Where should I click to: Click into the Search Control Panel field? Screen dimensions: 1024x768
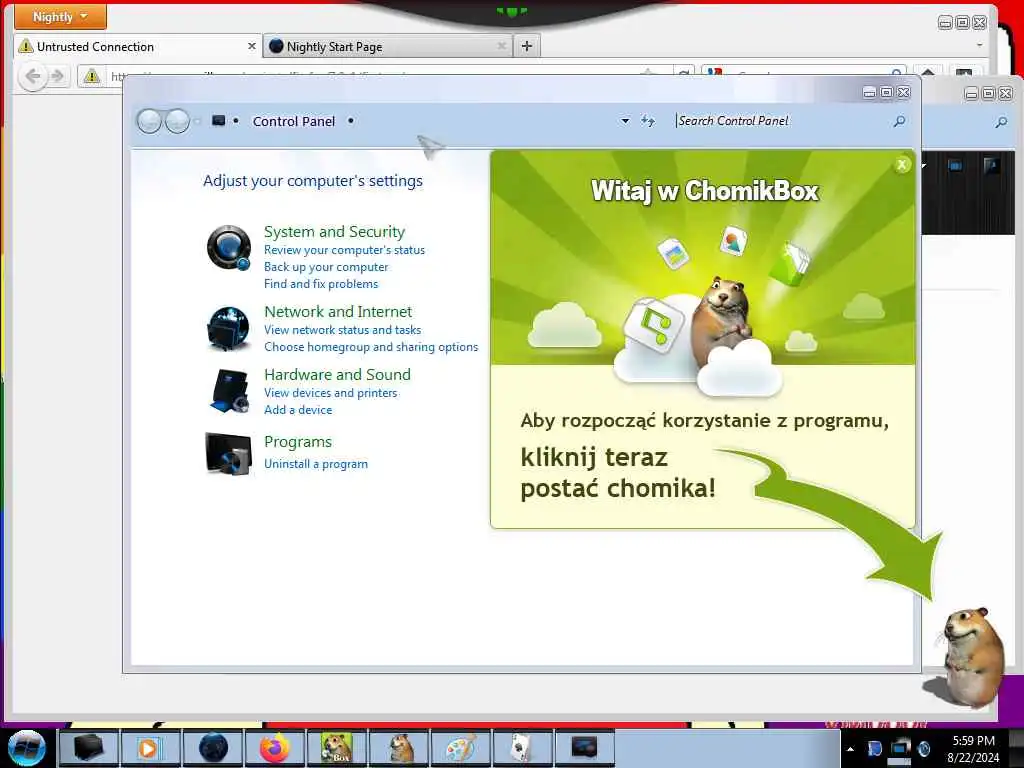782,121
